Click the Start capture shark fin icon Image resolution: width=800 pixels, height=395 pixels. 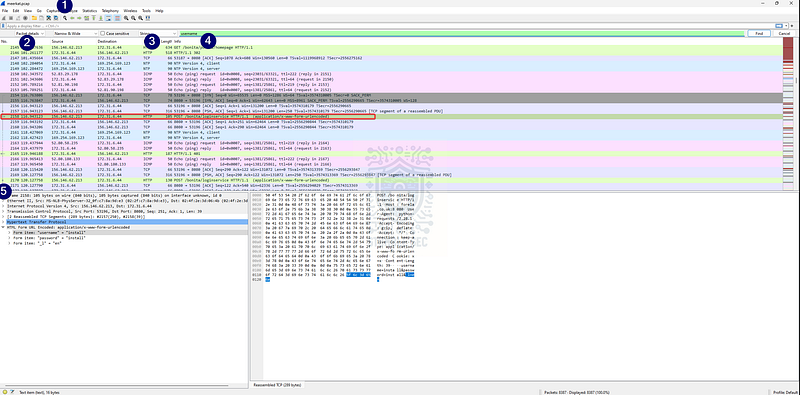[4, 18]
